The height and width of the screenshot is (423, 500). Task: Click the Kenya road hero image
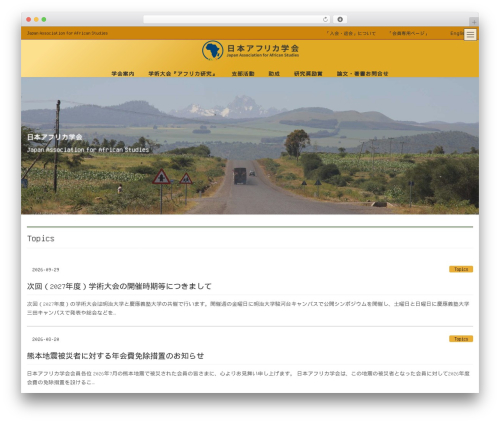pos(250,146)
